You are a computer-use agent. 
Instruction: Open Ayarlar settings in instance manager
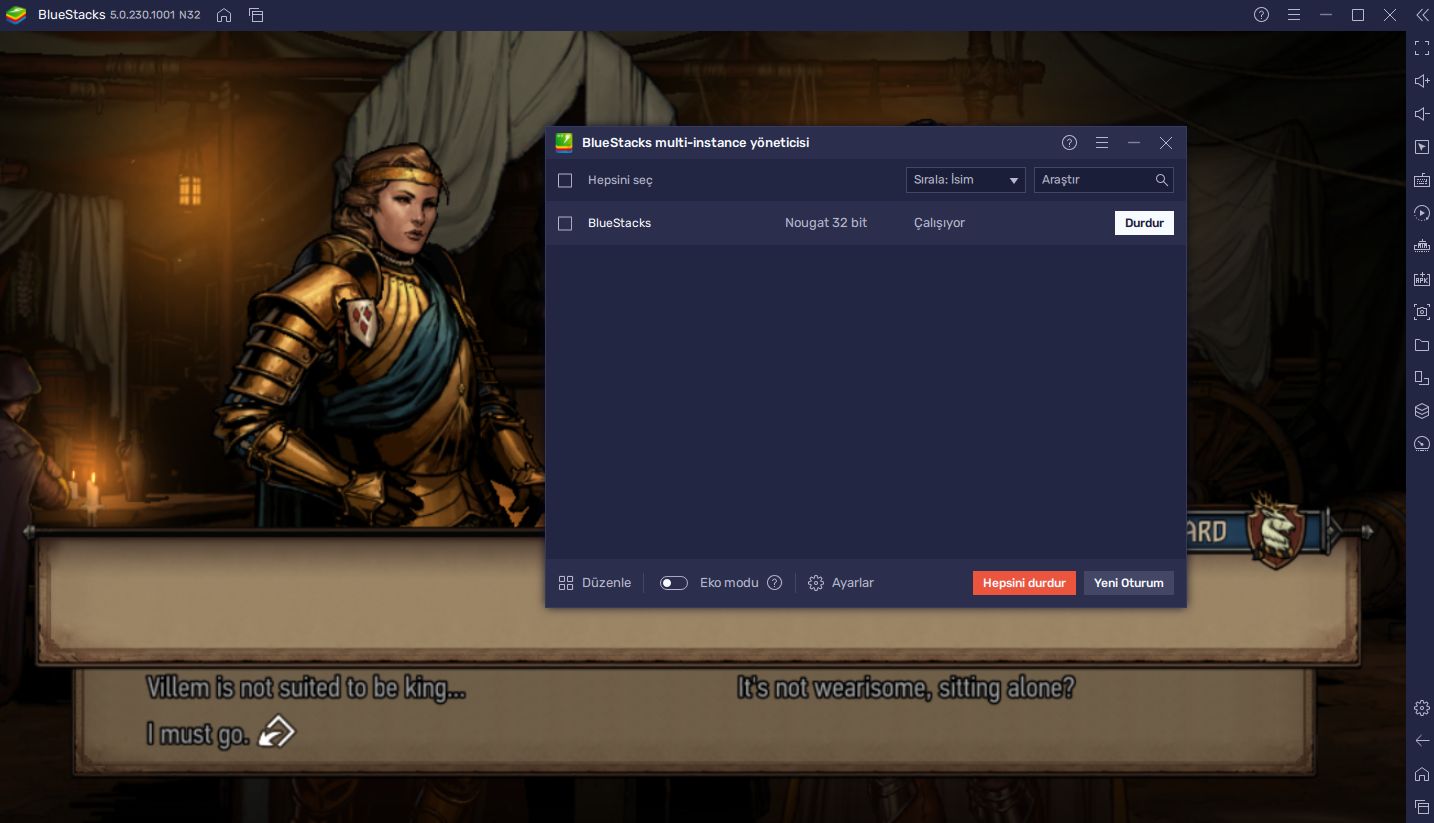[x=841, y=583]
